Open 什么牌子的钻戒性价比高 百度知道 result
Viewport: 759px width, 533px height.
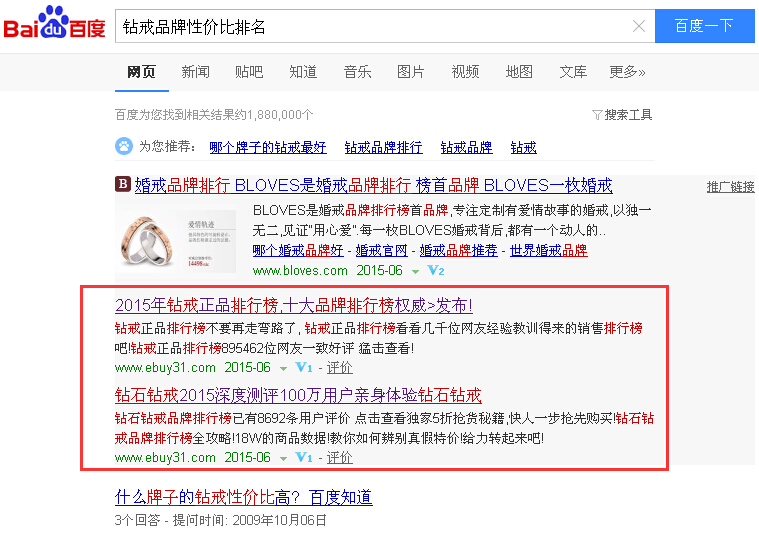(243, 497)
